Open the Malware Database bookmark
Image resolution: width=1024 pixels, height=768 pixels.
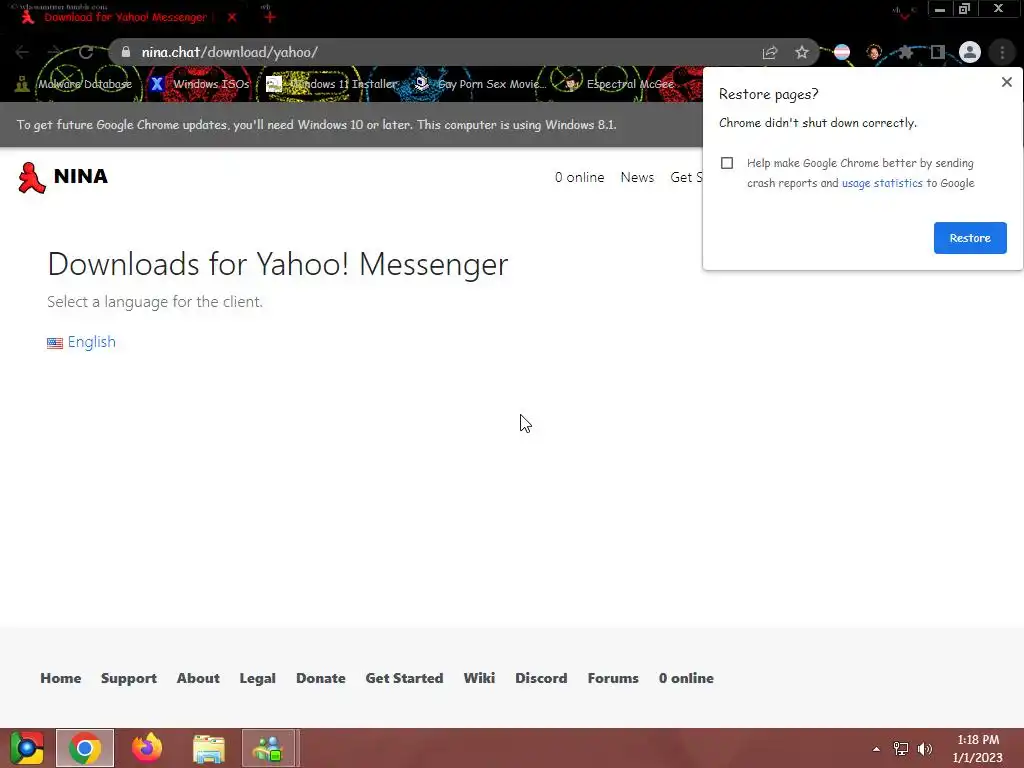74,84
